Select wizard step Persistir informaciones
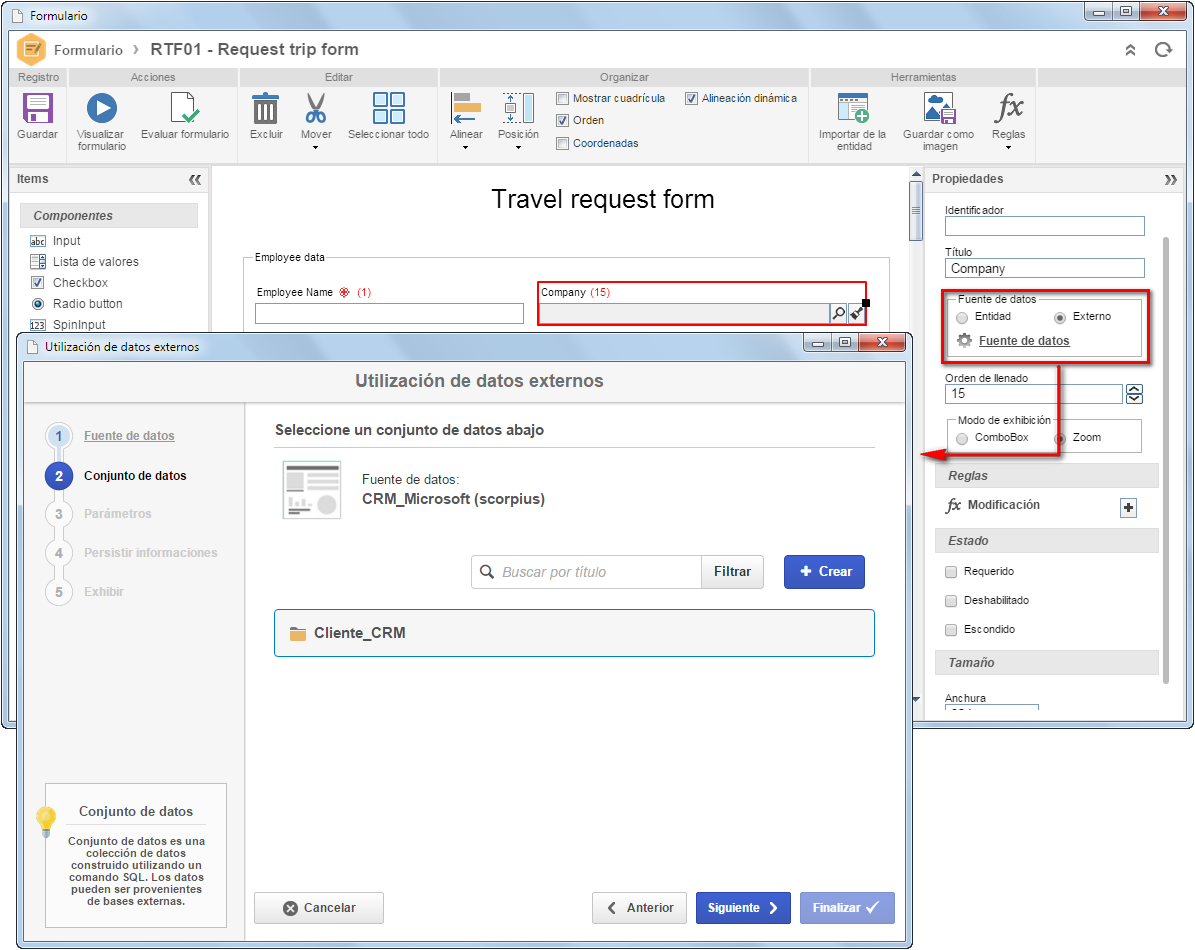This screenshot has width=1195, height=950. pos(150,552)
